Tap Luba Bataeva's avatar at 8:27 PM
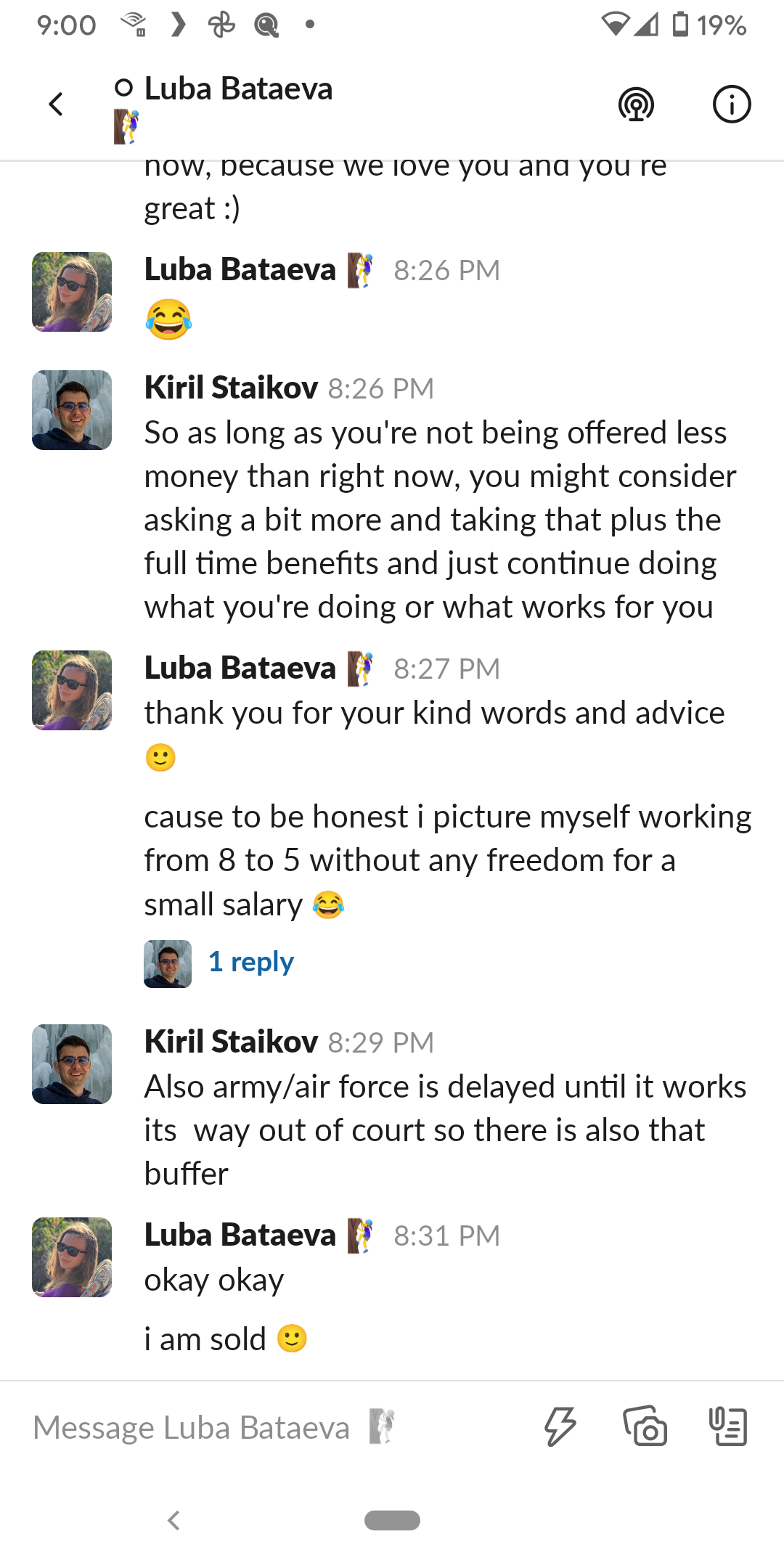This screenshot has width=784, height=1568. [x=72, y=690]
